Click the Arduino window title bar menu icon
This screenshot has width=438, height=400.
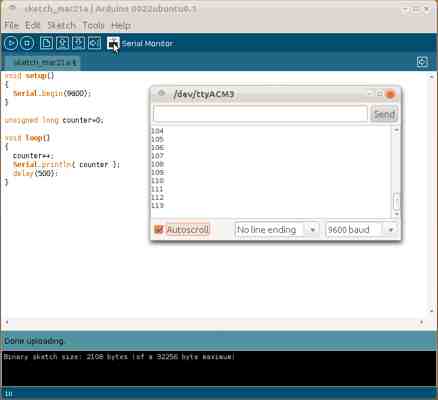(13, 9)
